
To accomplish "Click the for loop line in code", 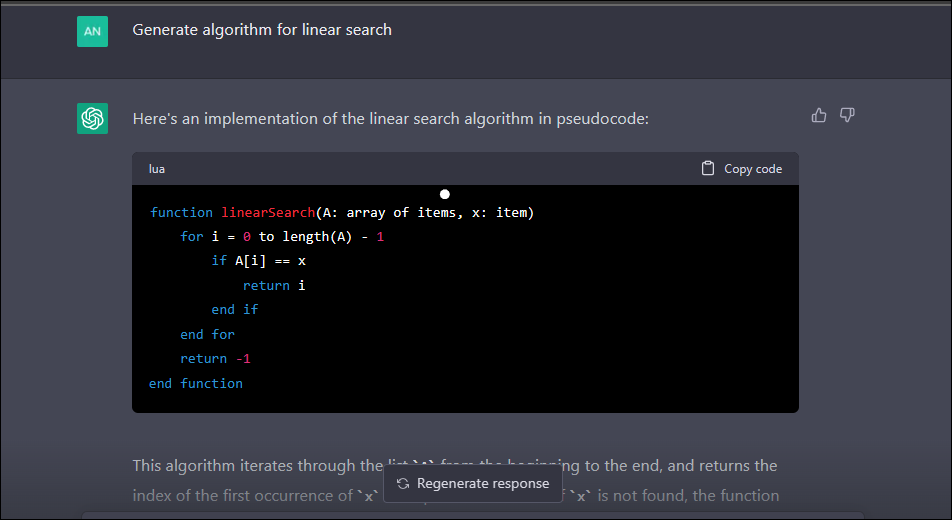I will point(282,237).
